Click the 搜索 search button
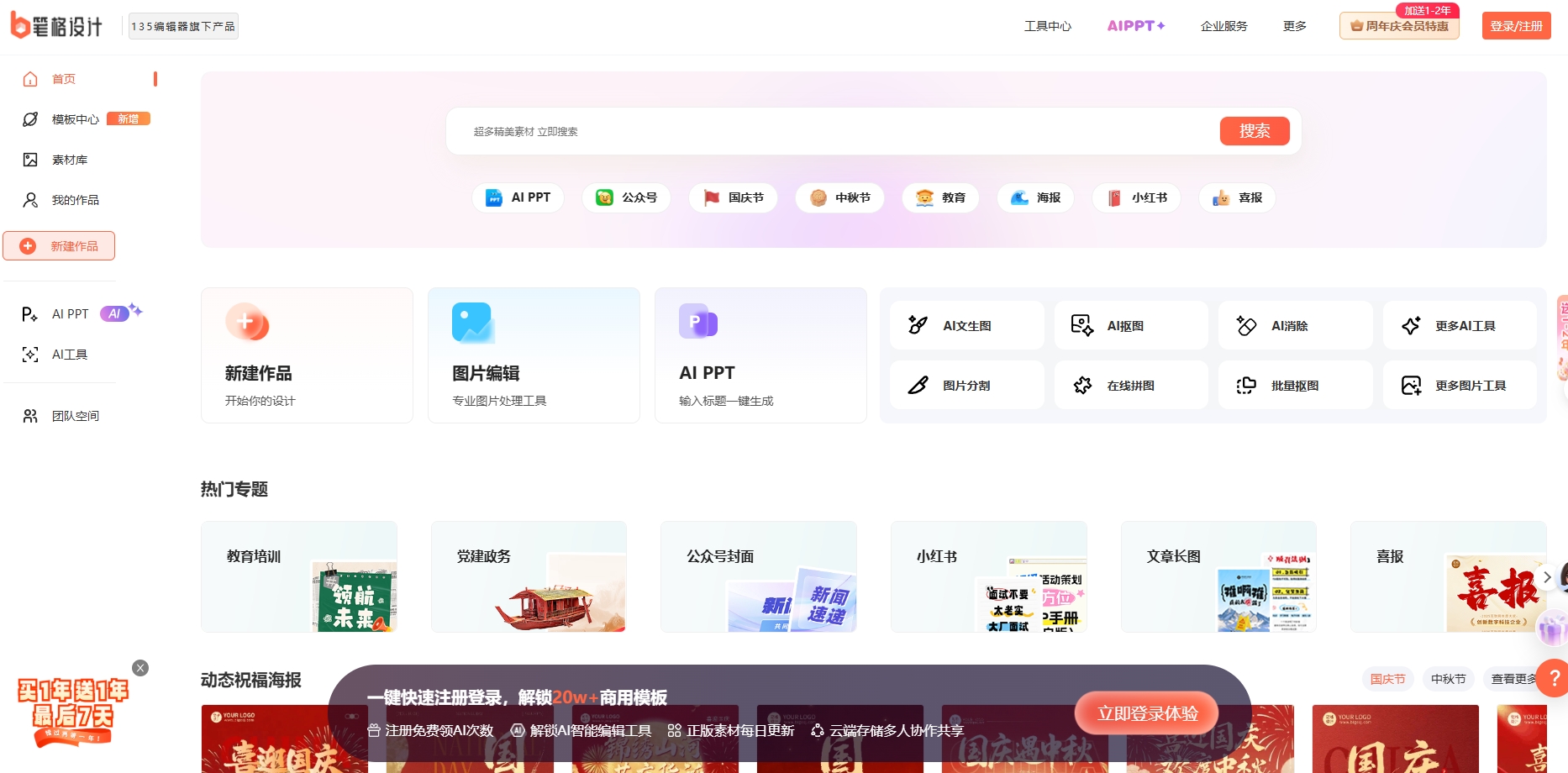 pyautogui.click(x=1254, y=131)
